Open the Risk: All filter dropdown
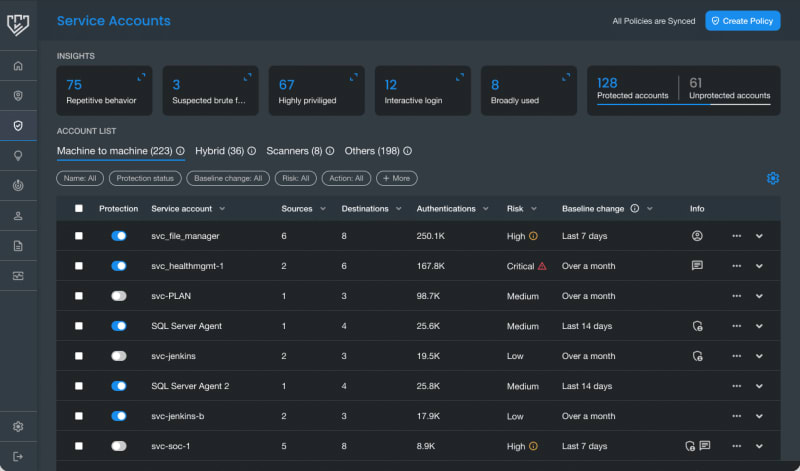Viewport: 800px width, 471px height. coord(295,178)
